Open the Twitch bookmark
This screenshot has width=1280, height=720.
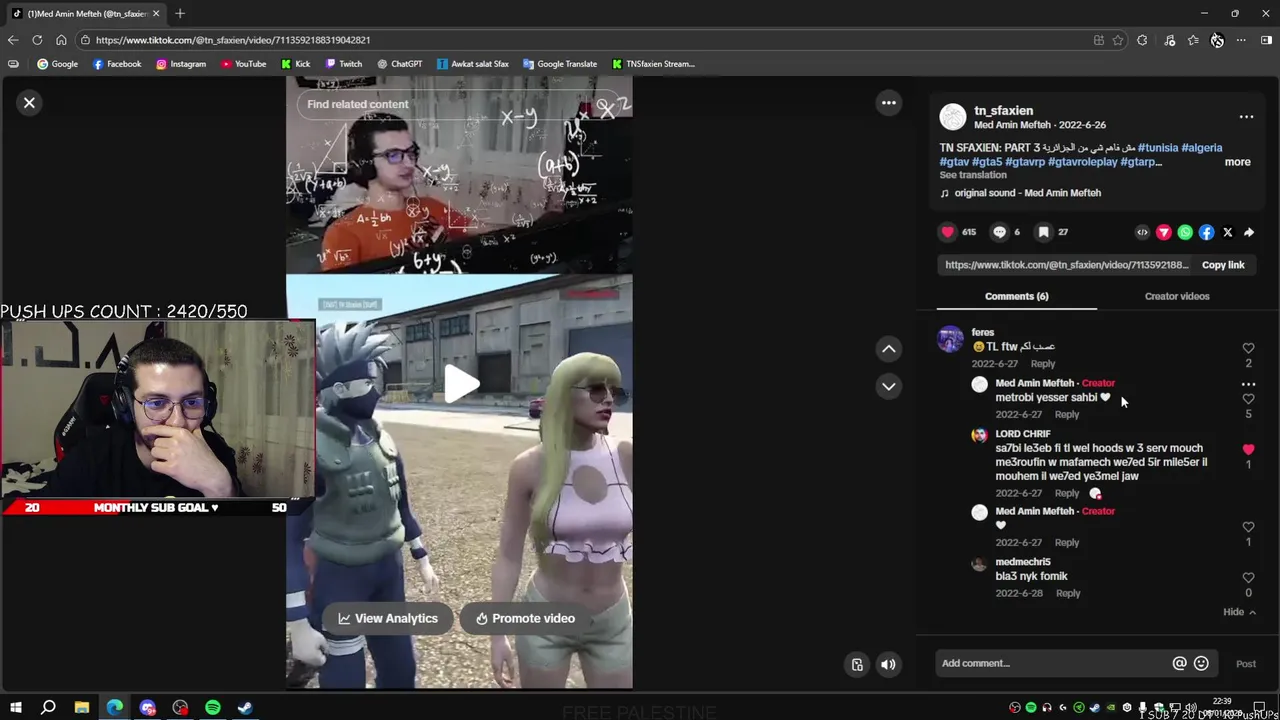(343, 64)
